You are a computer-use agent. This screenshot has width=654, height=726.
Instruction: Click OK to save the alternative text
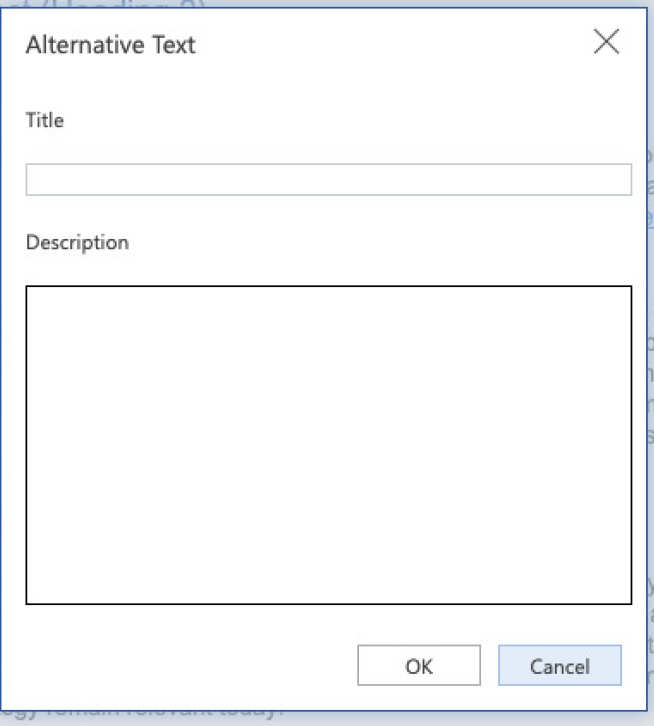(x=418, y=666)
